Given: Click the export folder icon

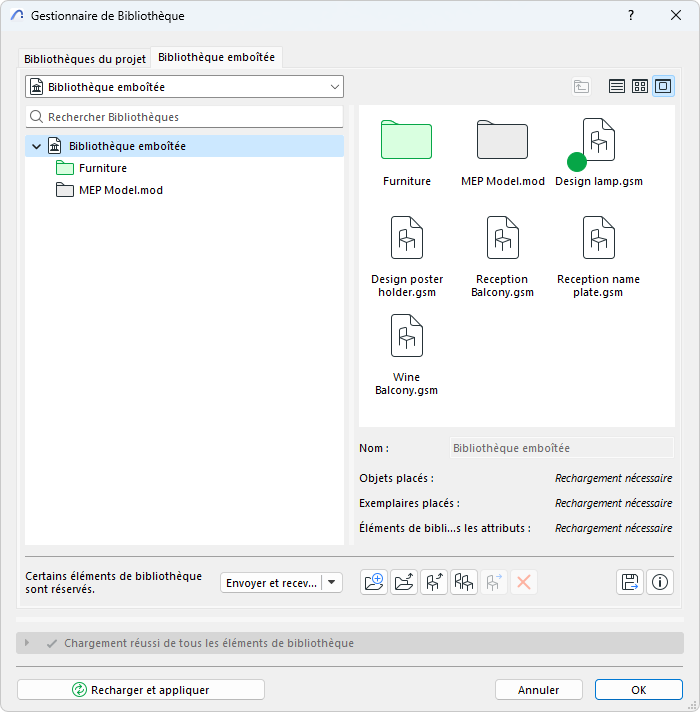Looking at the screenshot, I should coord(404,582).
